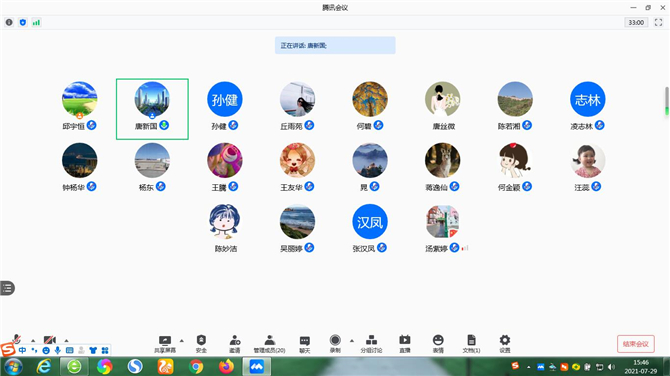Image resolution: width=670 pixels, height=376 pixels.
Task: Open the invite (邀请) participants icon
Action: tap(235, 344)
